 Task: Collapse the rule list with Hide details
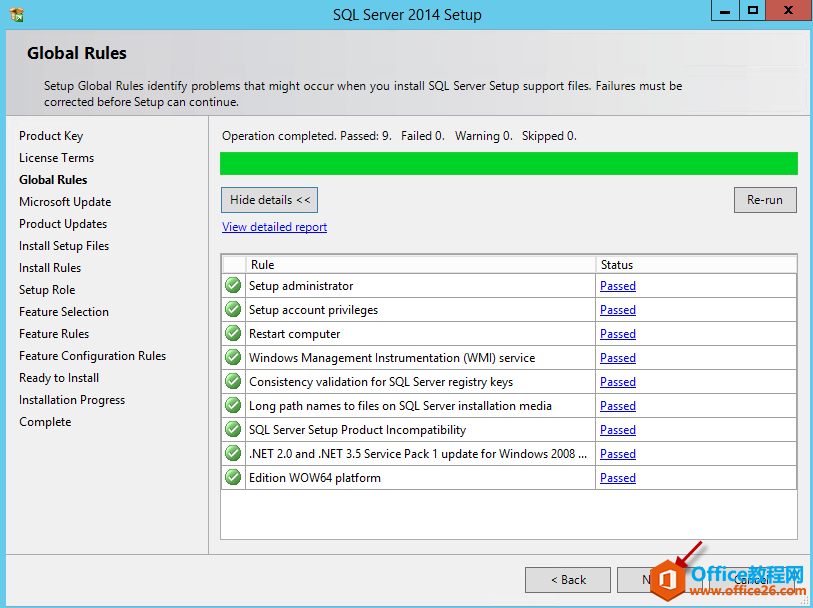click(x=270, y=200)
